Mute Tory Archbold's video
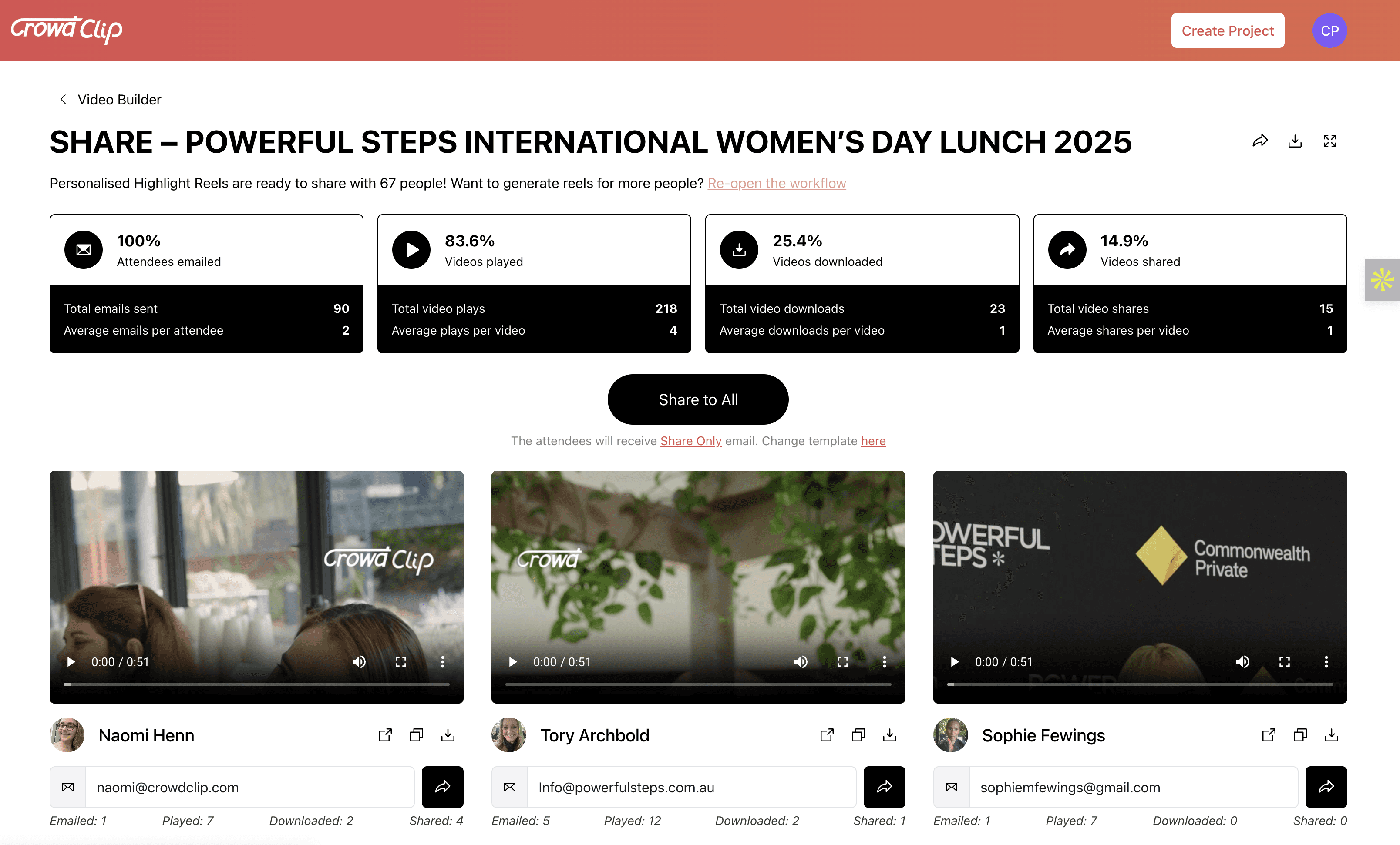1400x845 pixels. [801, 661]
